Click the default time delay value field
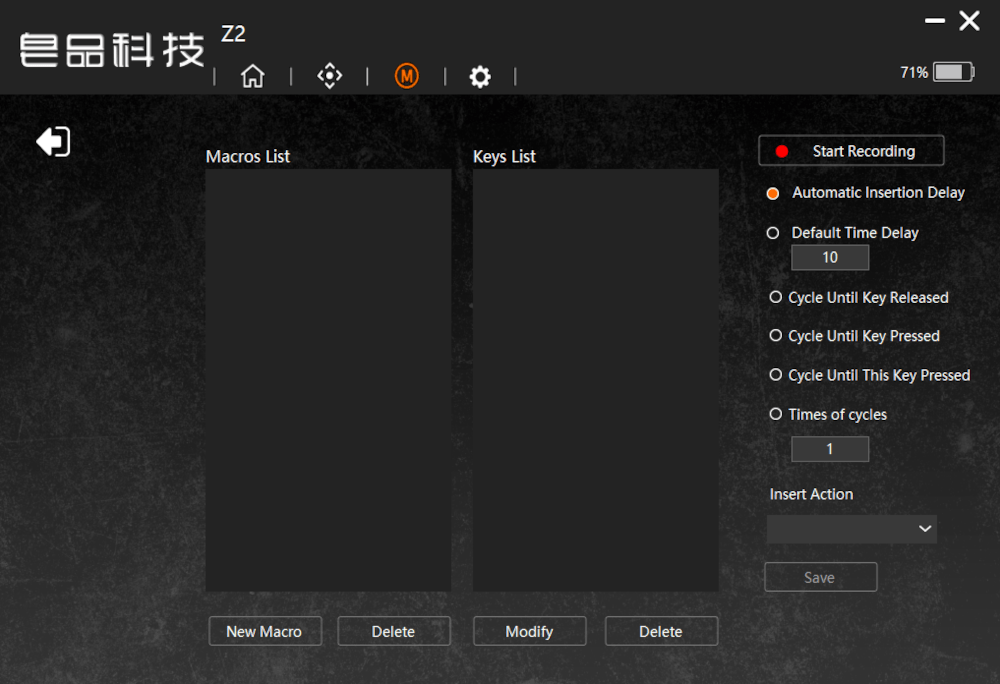The width and height of the screenshot is (1000, 684). (830, 258)
